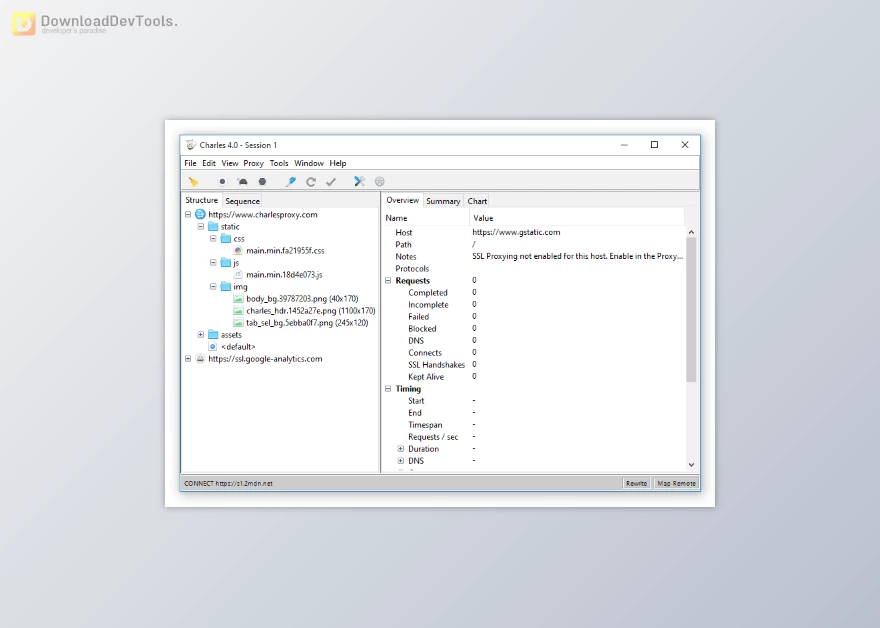Collapse the img folder

[213, 287]
